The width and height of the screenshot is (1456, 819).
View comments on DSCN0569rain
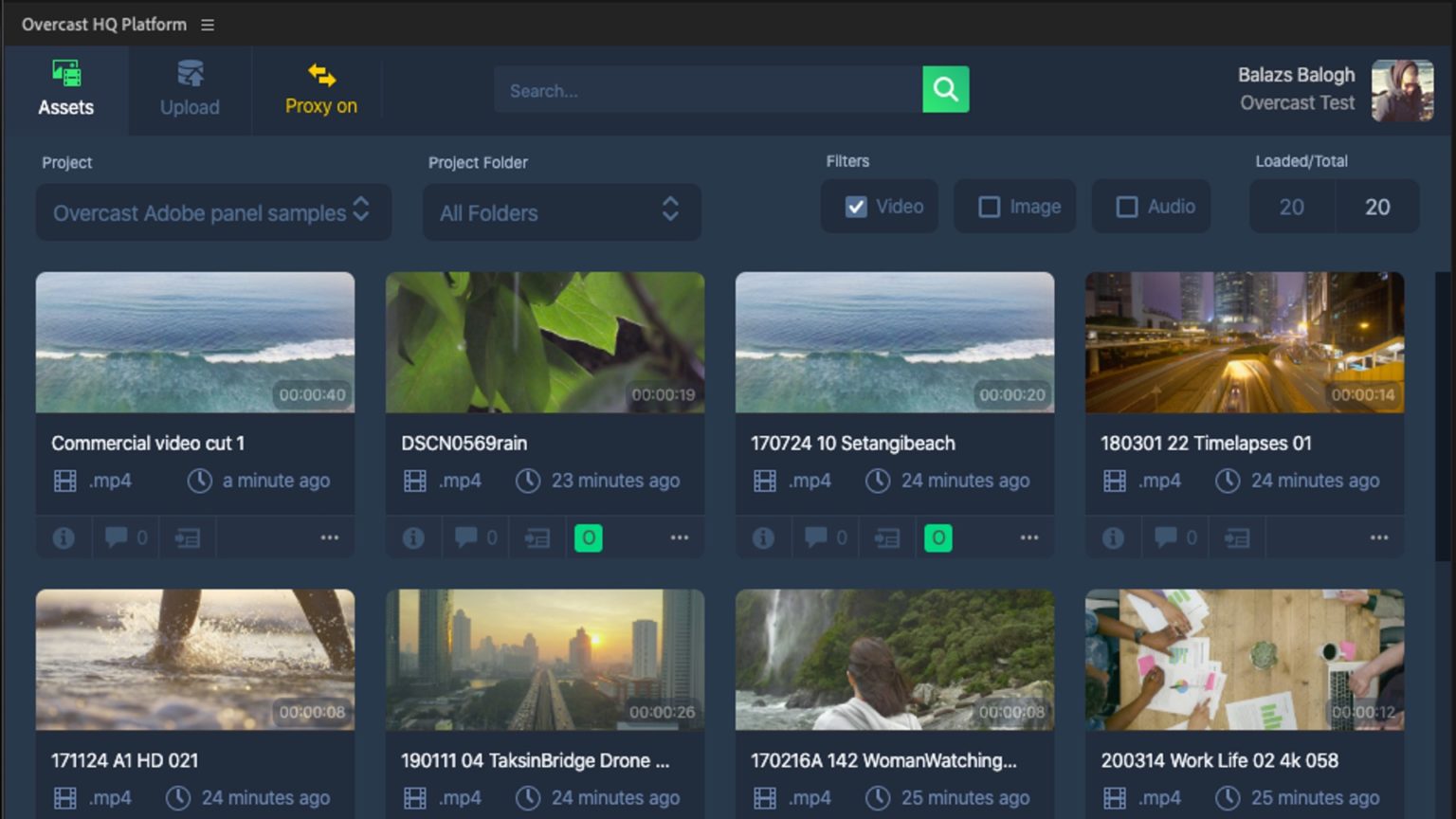pyautogui.click(x=466, y=537)
